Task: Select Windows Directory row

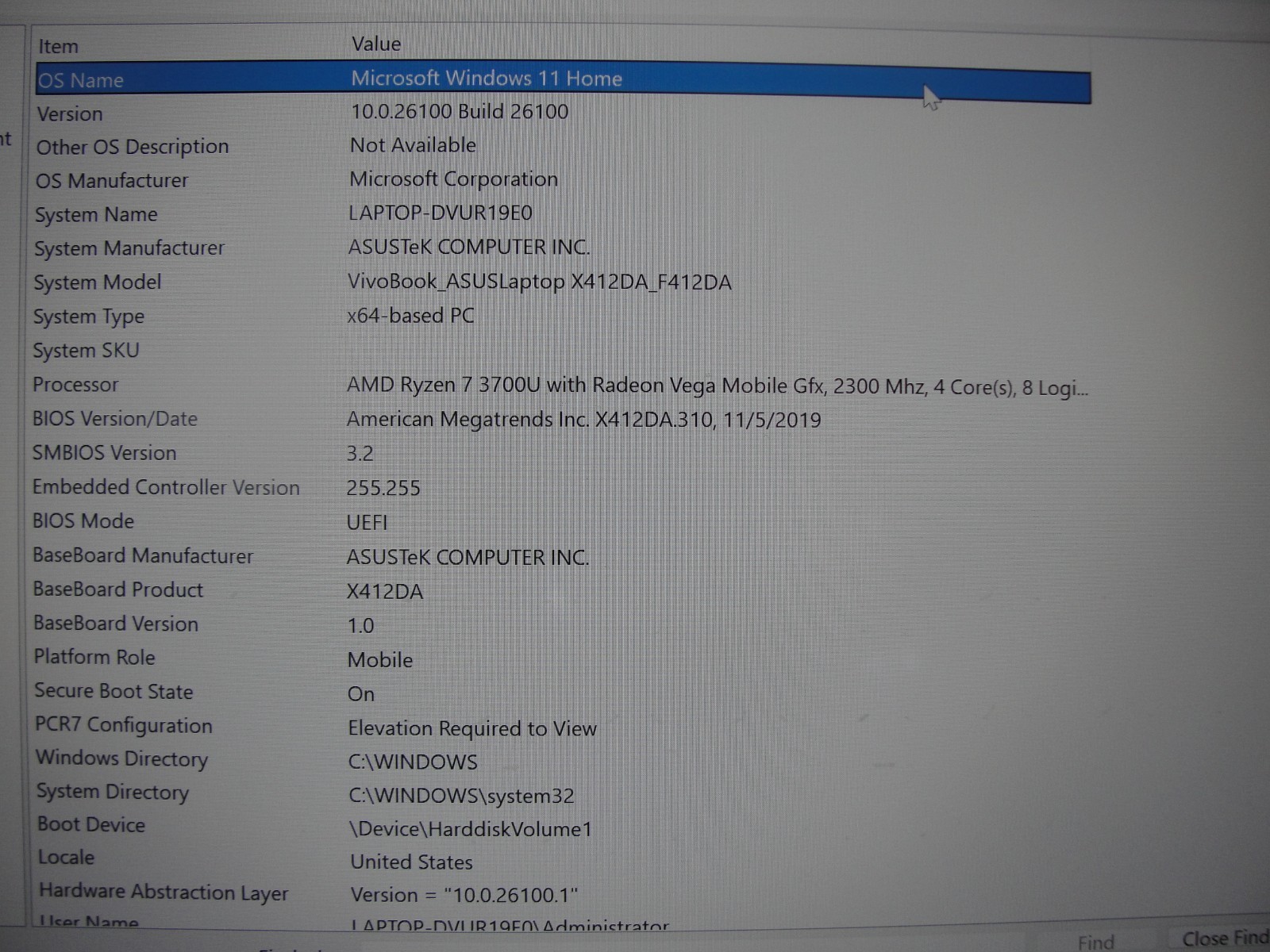Action: (121, 759)
